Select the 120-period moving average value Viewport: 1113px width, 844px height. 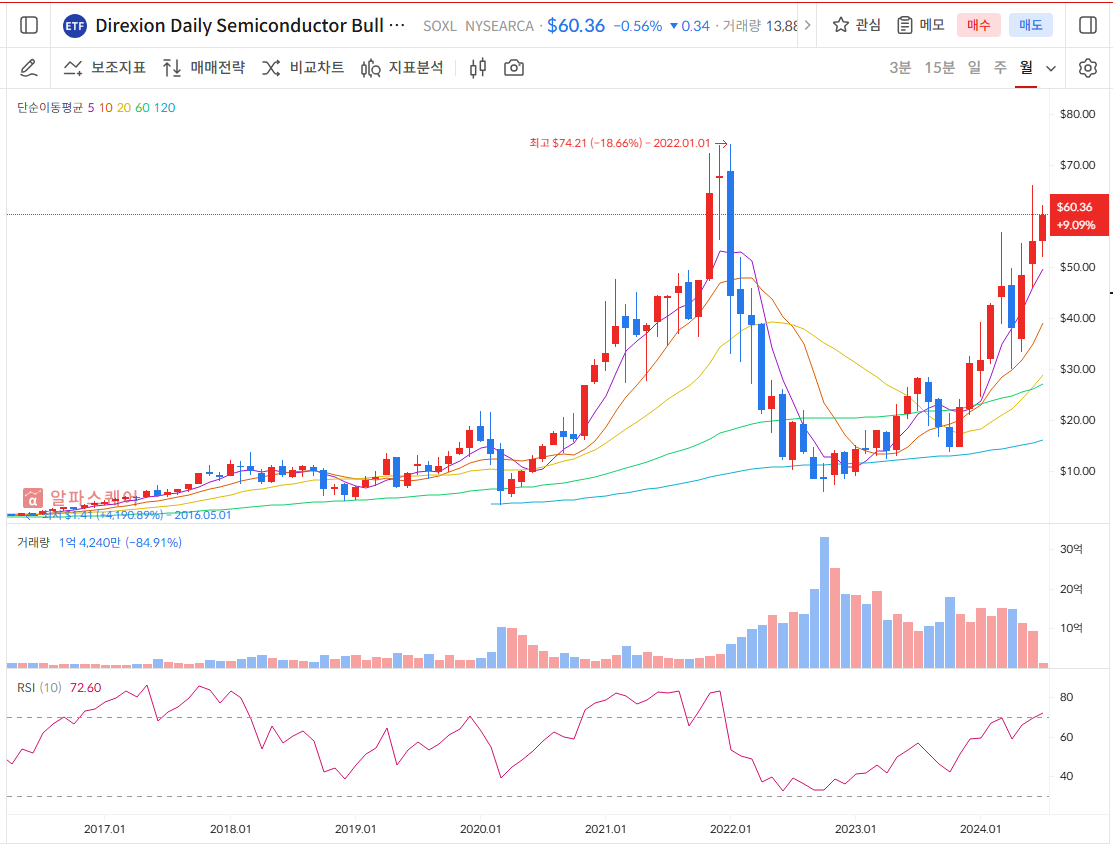tap(165, 108)
